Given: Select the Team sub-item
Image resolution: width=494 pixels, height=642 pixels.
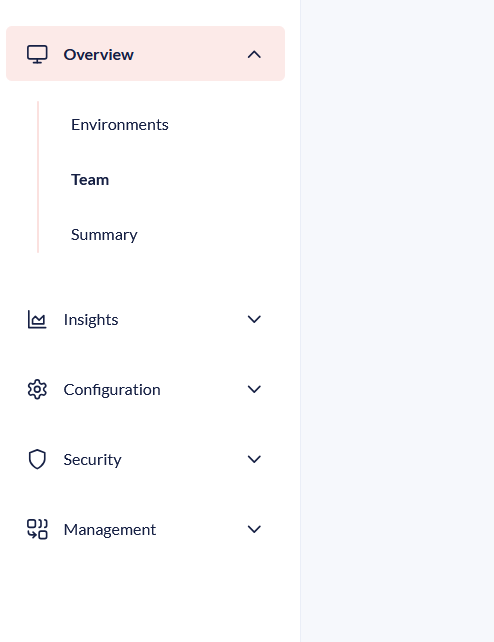Looking at the screenshot, I should (90, 180).
